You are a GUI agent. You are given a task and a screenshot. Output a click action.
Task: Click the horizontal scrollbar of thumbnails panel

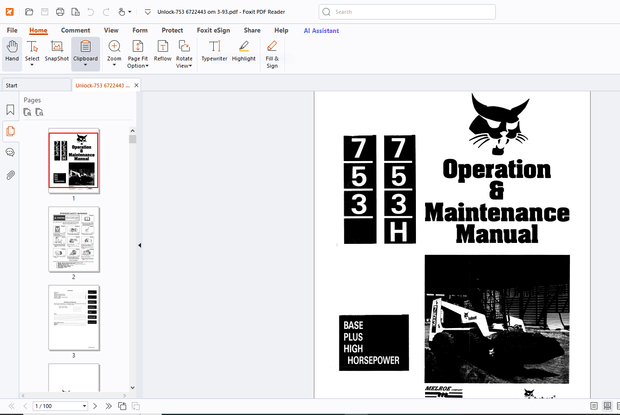(74, 395)
